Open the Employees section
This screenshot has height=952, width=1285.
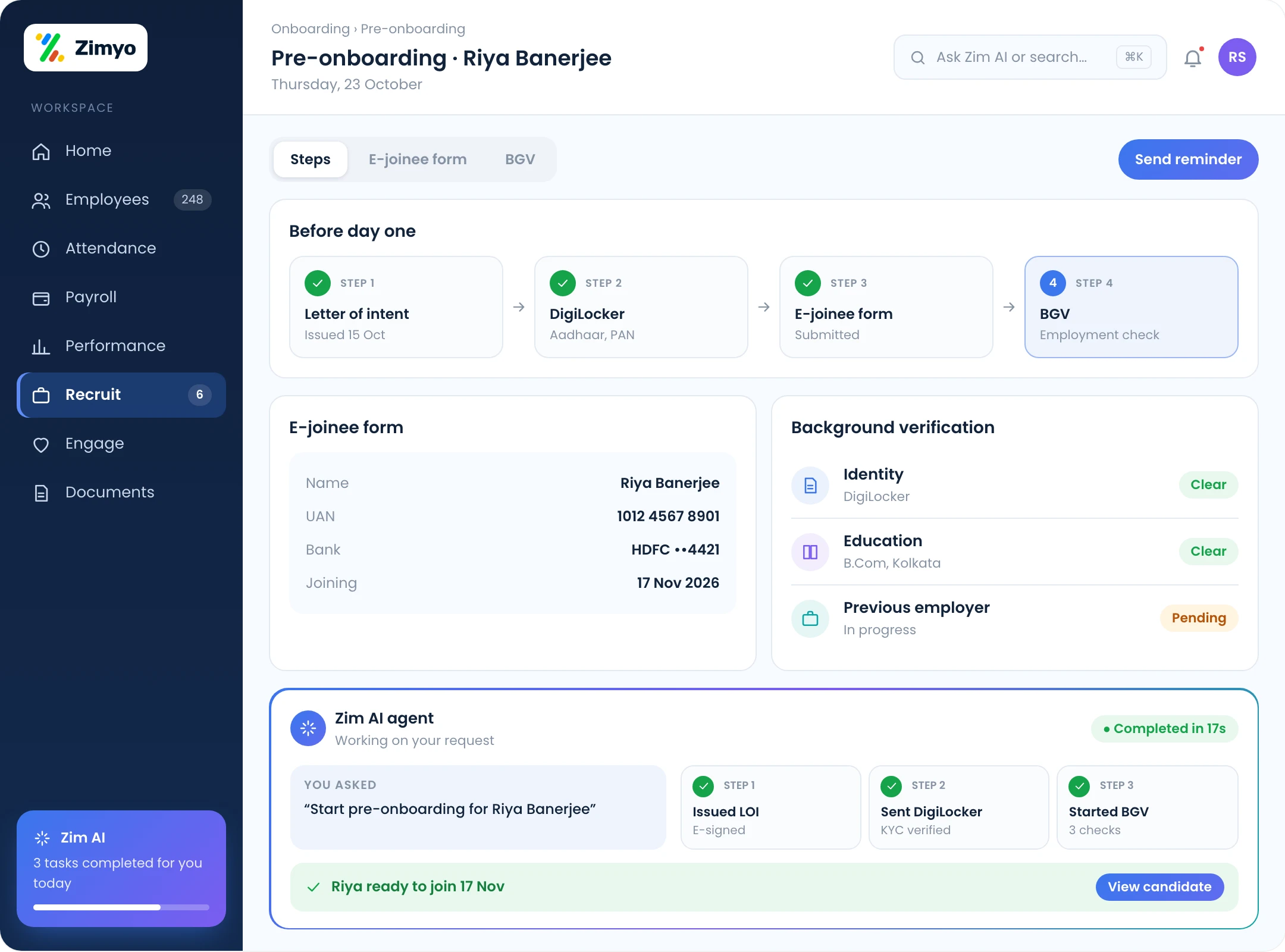pos(121,200)
